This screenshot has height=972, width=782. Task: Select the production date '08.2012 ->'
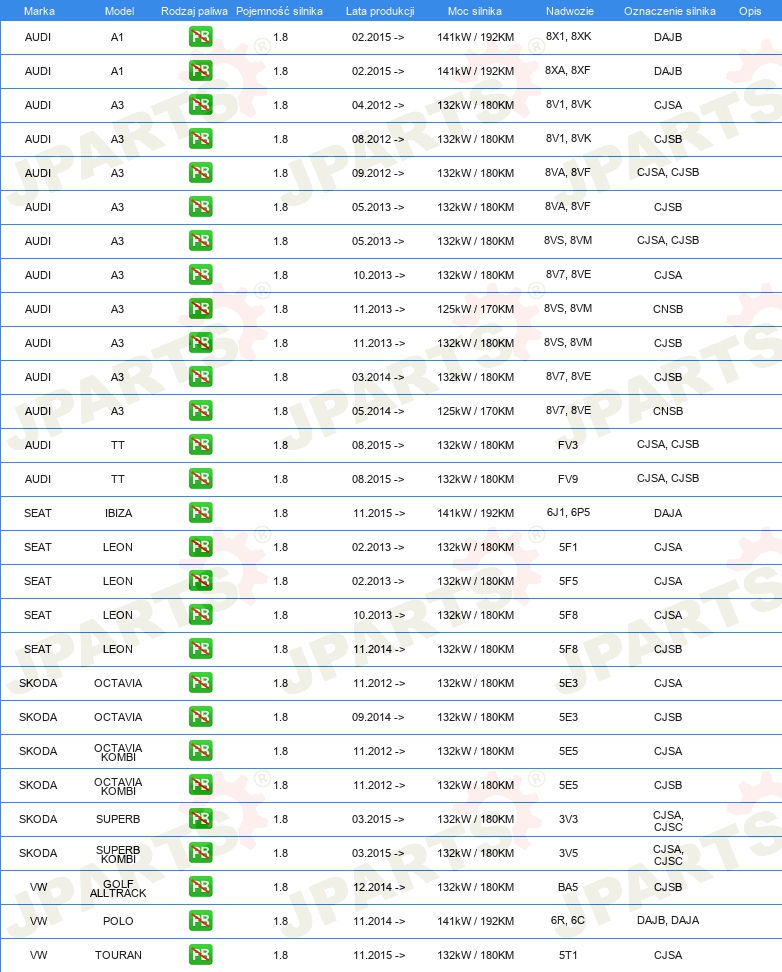click(x=378, y=139)
